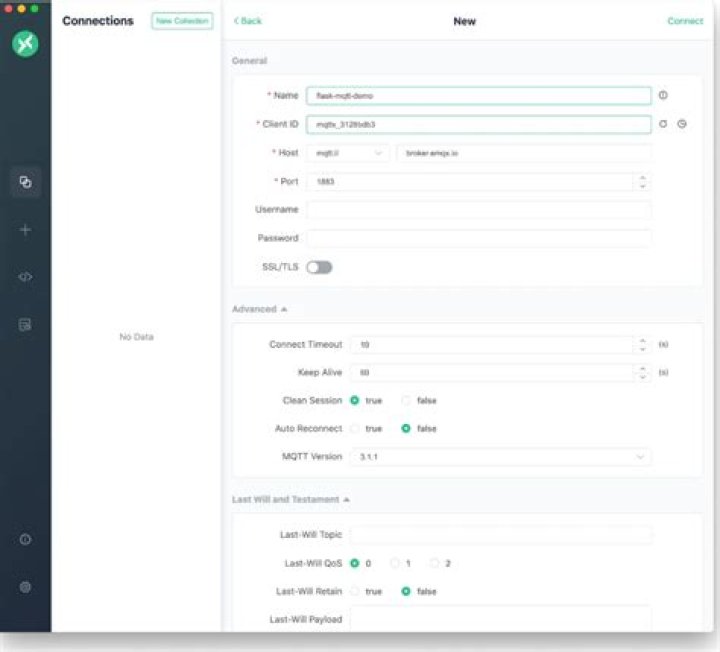720x652 pixels.
Task: Select Clean Session true
Action: coord(354,400)
